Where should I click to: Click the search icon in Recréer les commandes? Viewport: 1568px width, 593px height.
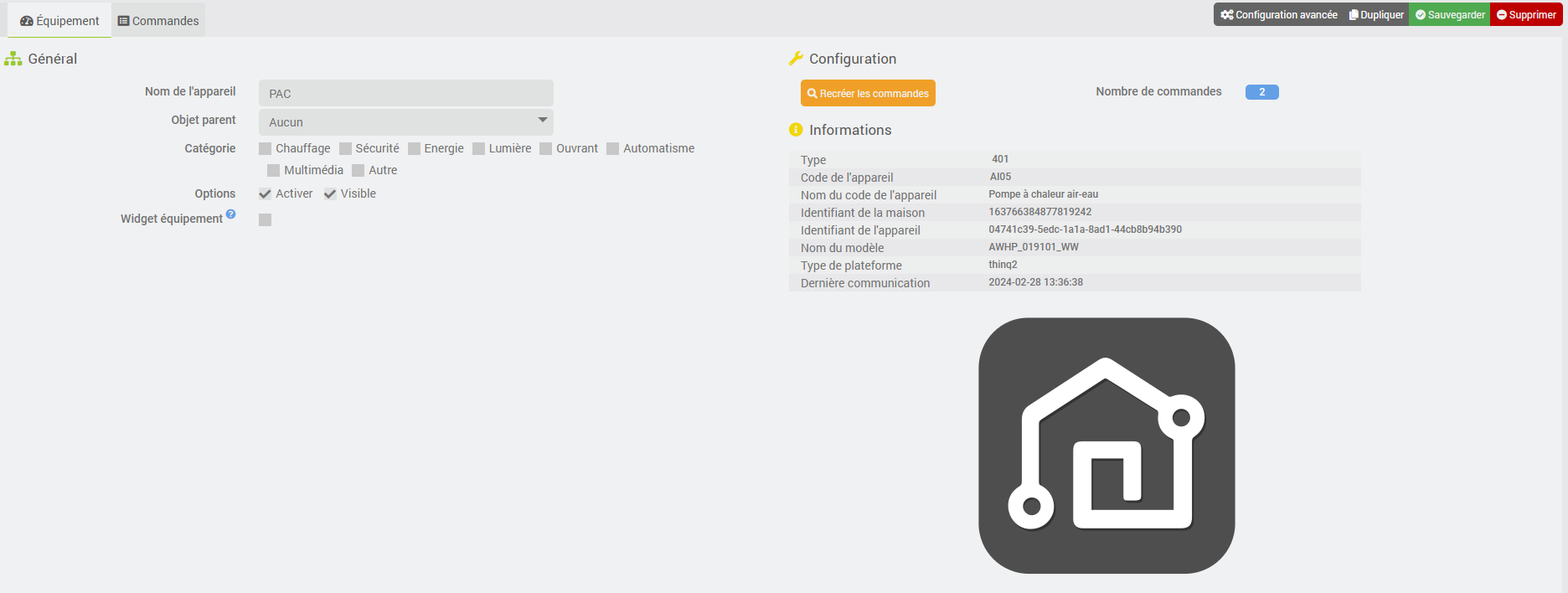coord(812,94)
